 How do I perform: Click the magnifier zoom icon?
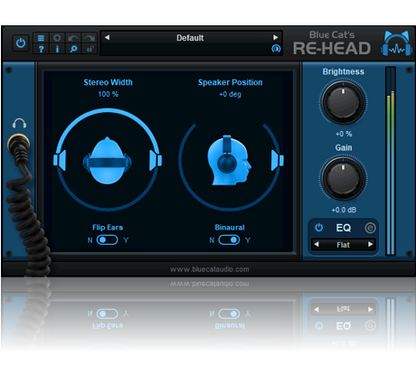73,49
